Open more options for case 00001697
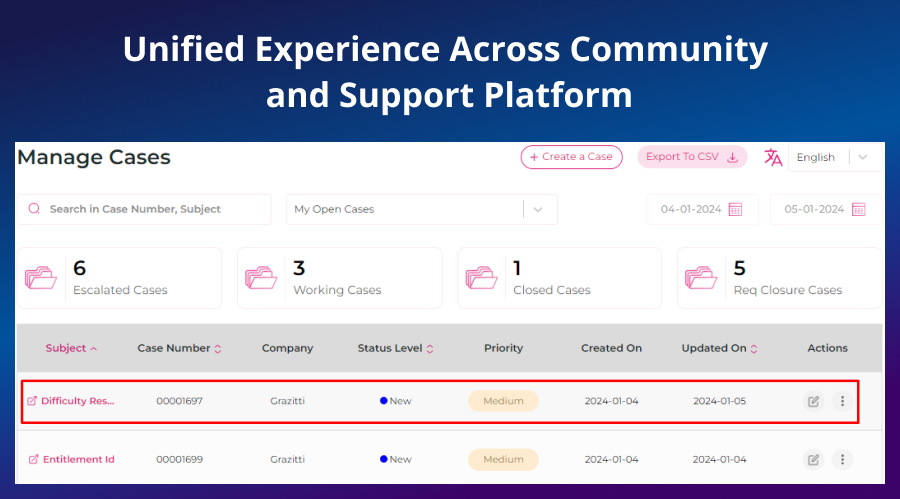The height and width of the screenshot is (499, 900). pos(842,401)
